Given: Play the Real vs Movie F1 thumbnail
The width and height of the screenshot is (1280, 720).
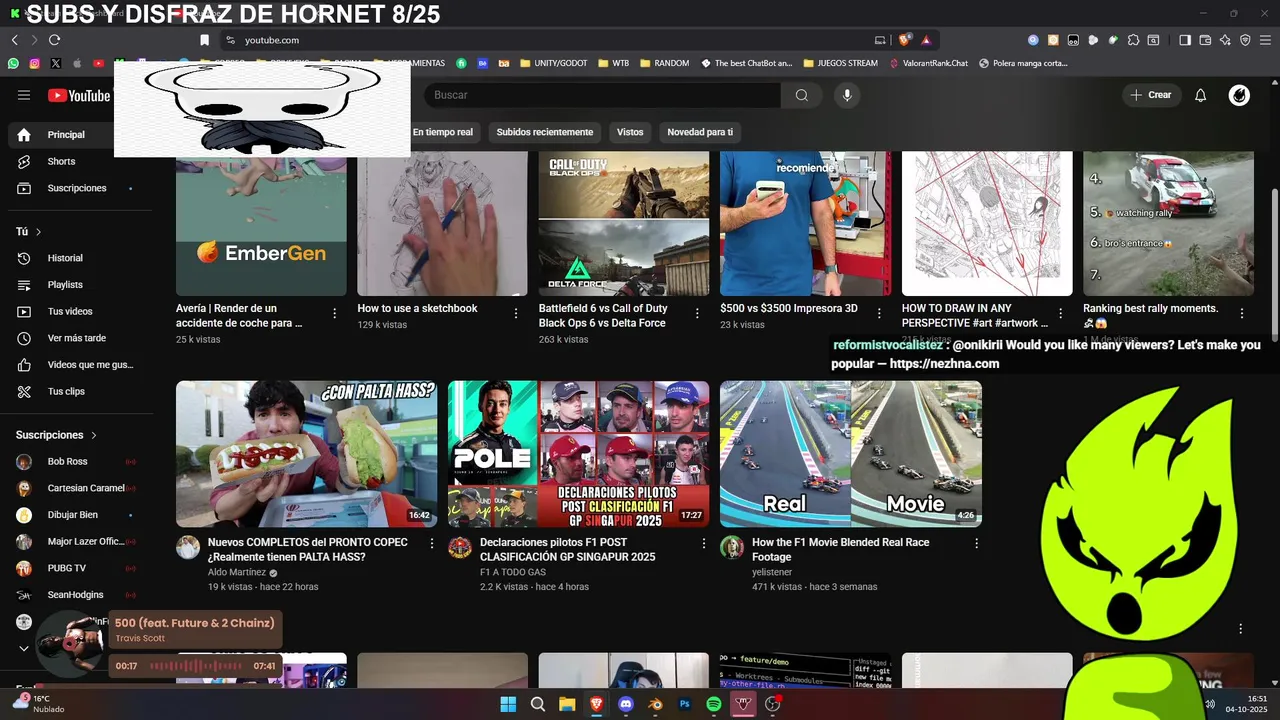Looking at the screenshot, I should point(850,454).
